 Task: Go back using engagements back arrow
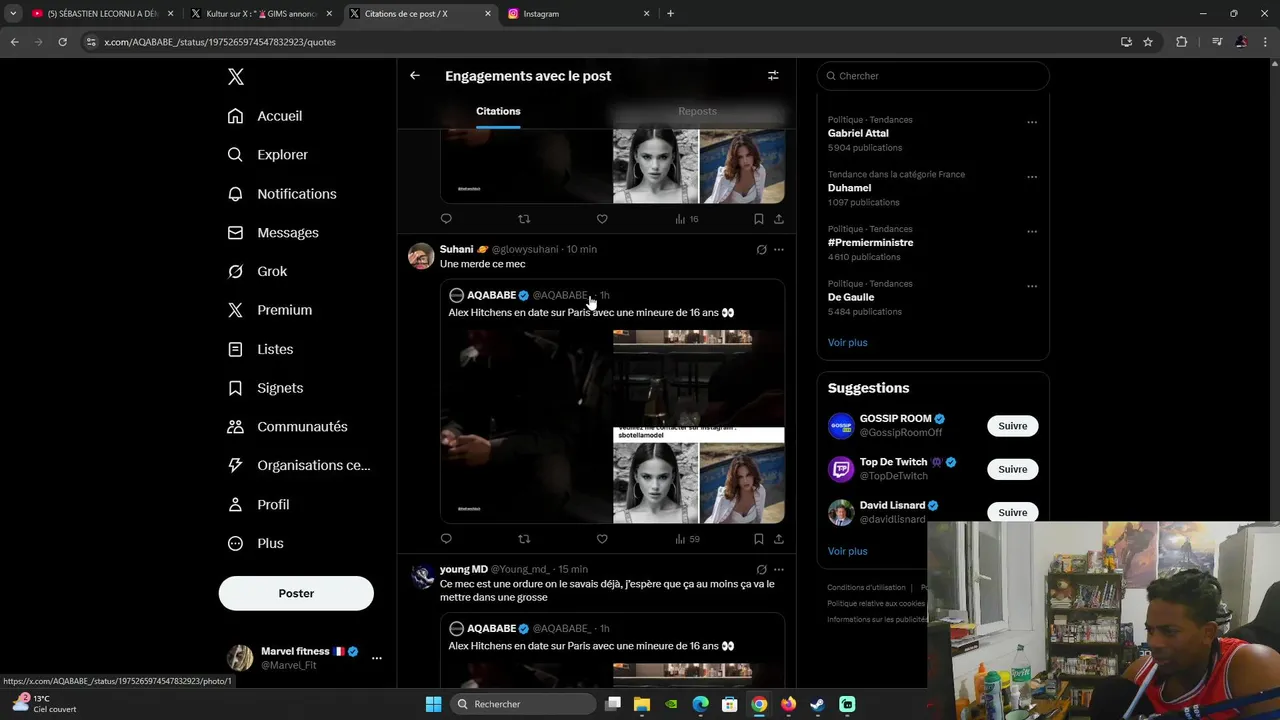coord(415,76)
